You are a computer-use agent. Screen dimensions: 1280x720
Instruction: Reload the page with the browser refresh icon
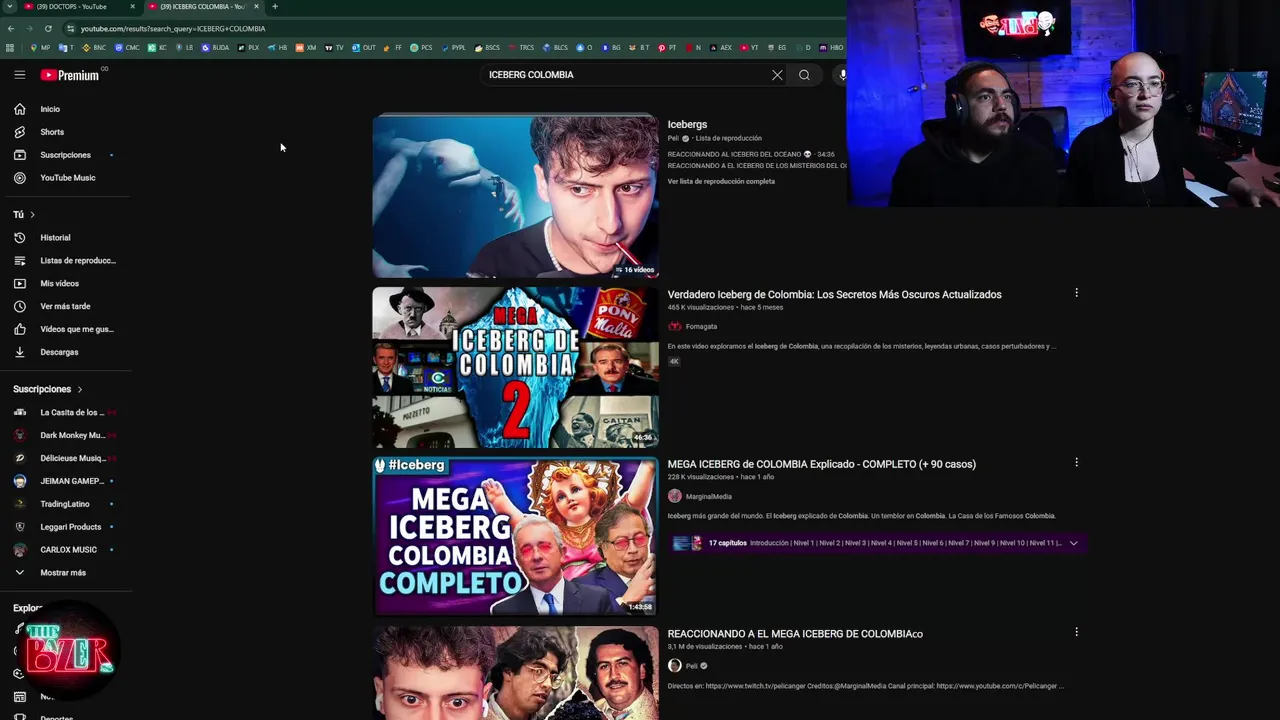pos(48,29)
